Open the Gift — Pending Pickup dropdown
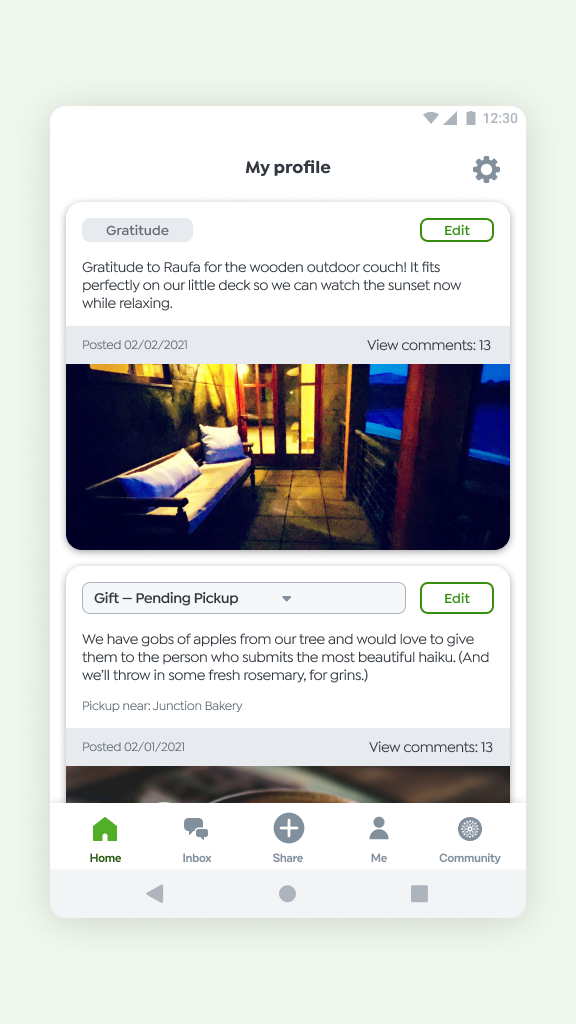 244,598
